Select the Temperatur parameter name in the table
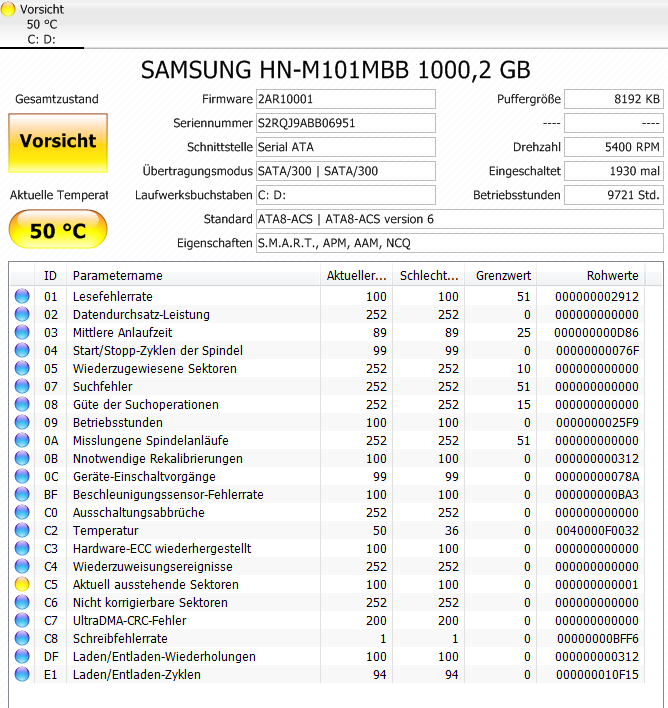668x708 pixels. (106, 531)
